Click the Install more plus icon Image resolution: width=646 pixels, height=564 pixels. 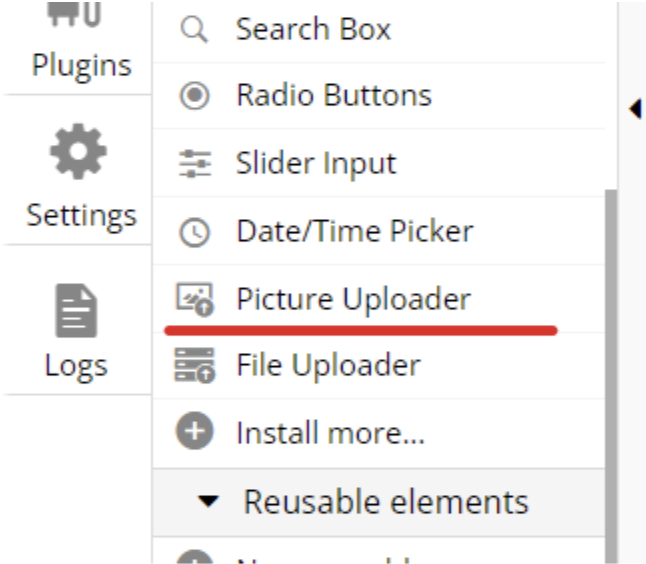pos(193,433)
